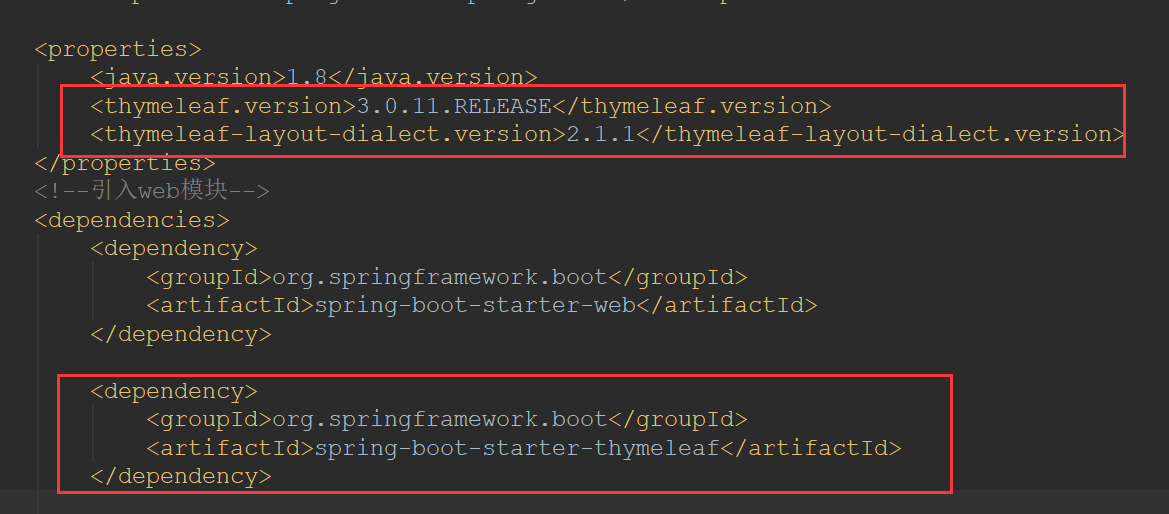Viewport: 1169px width, 514px height.
Task: Click the opening <thymeleaf.version> tag
Action: [x=224, y=106]
